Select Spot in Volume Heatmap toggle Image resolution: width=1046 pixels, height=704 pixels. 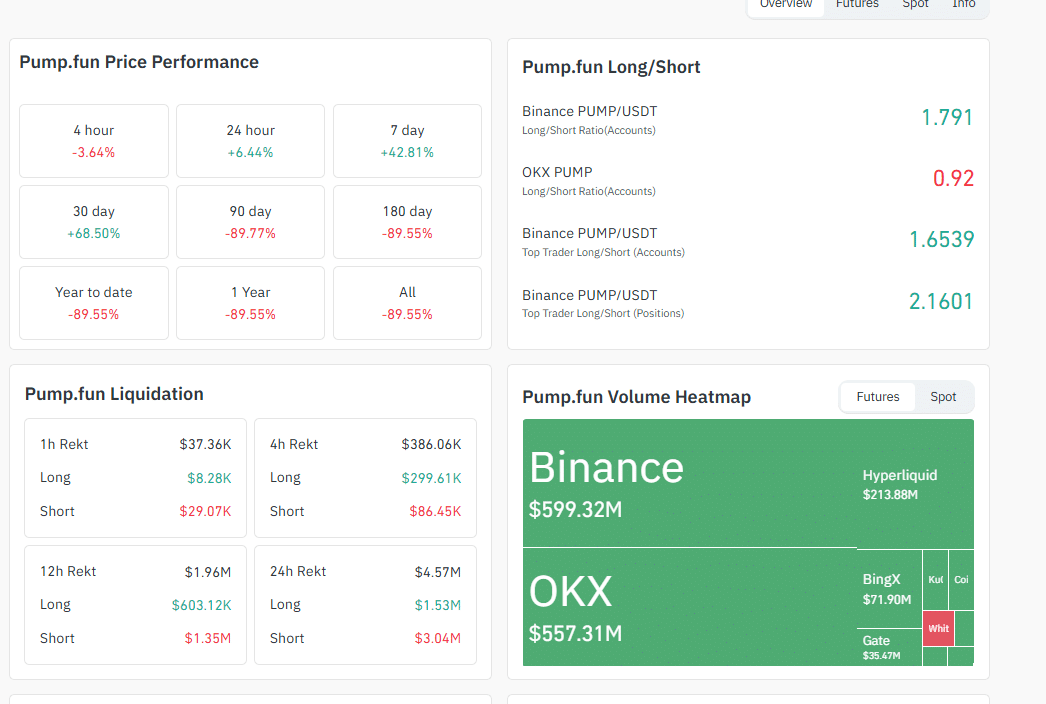943,397
